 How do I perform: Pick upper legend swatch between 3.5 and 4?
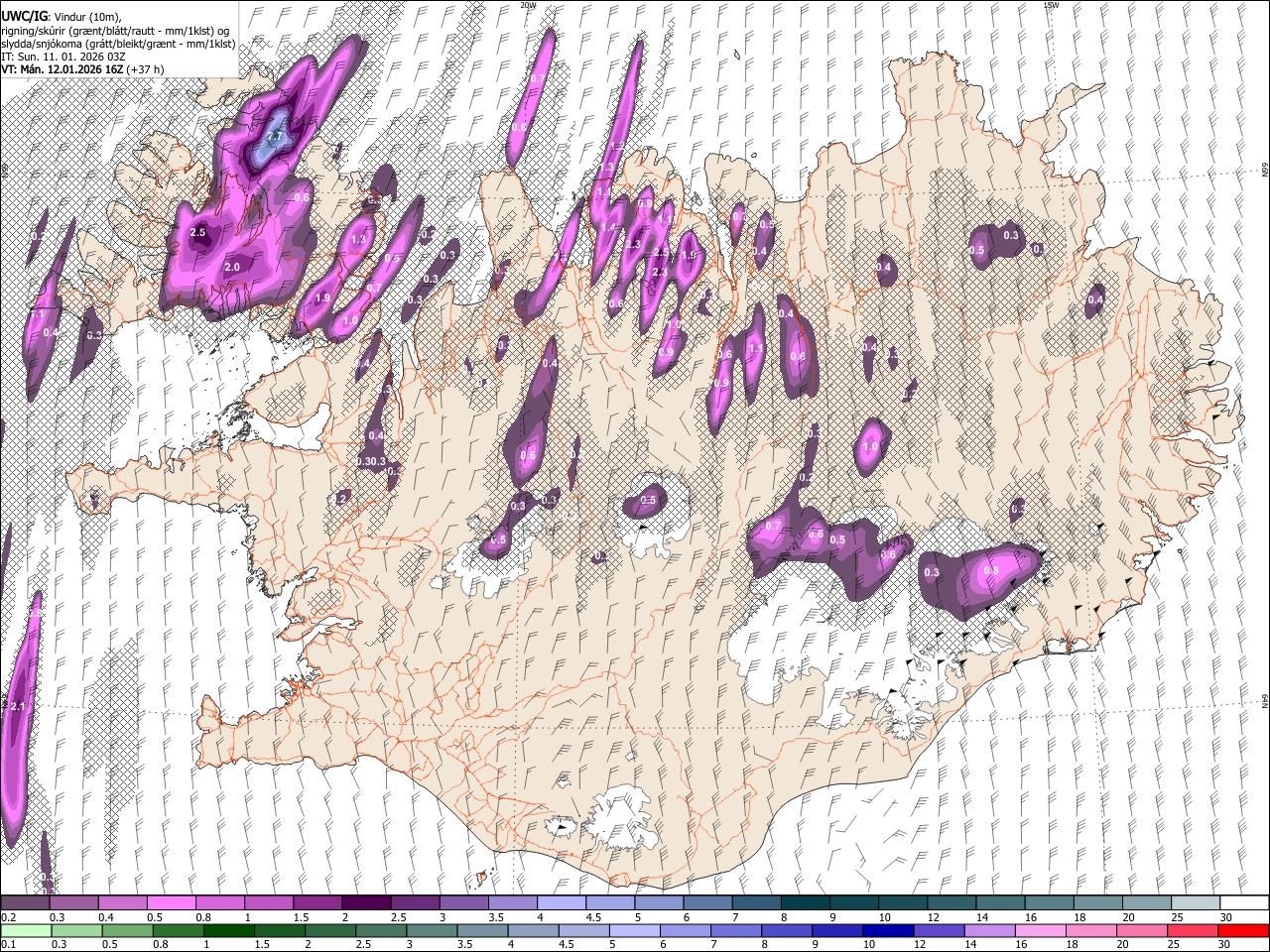pos(511,903)
